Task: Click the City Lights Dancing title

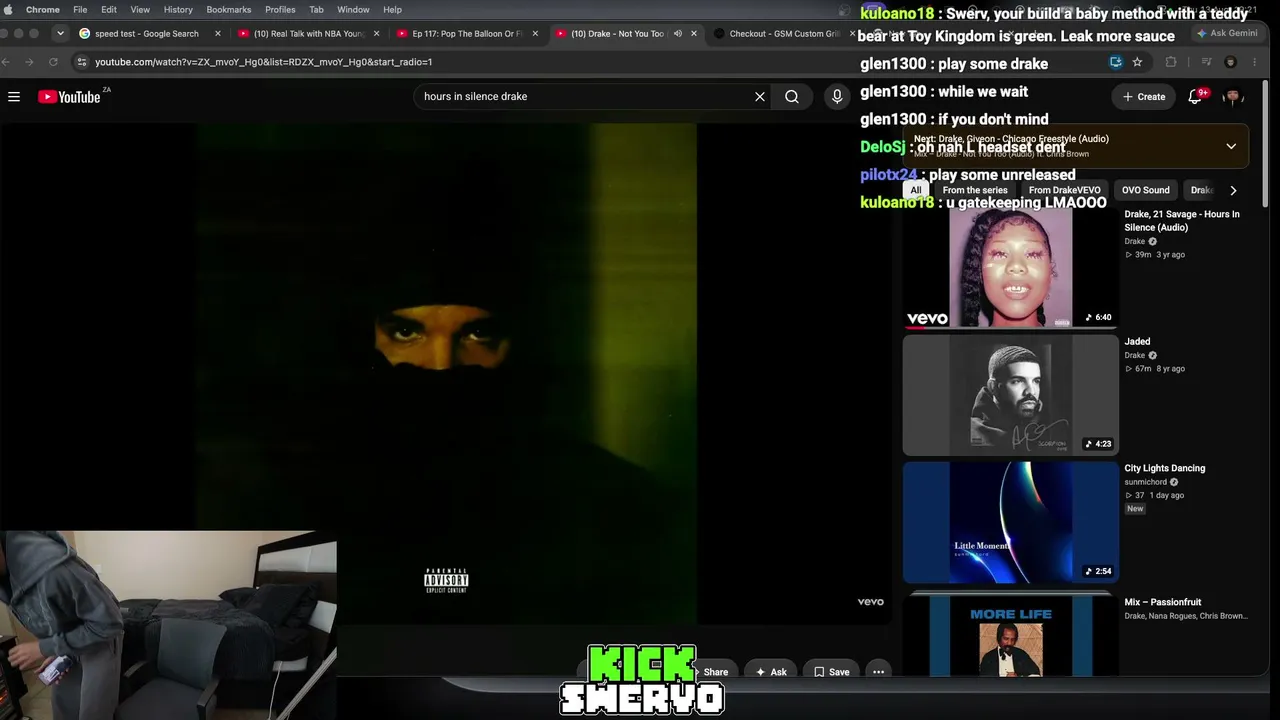Action: click(x=1164, y=468)
